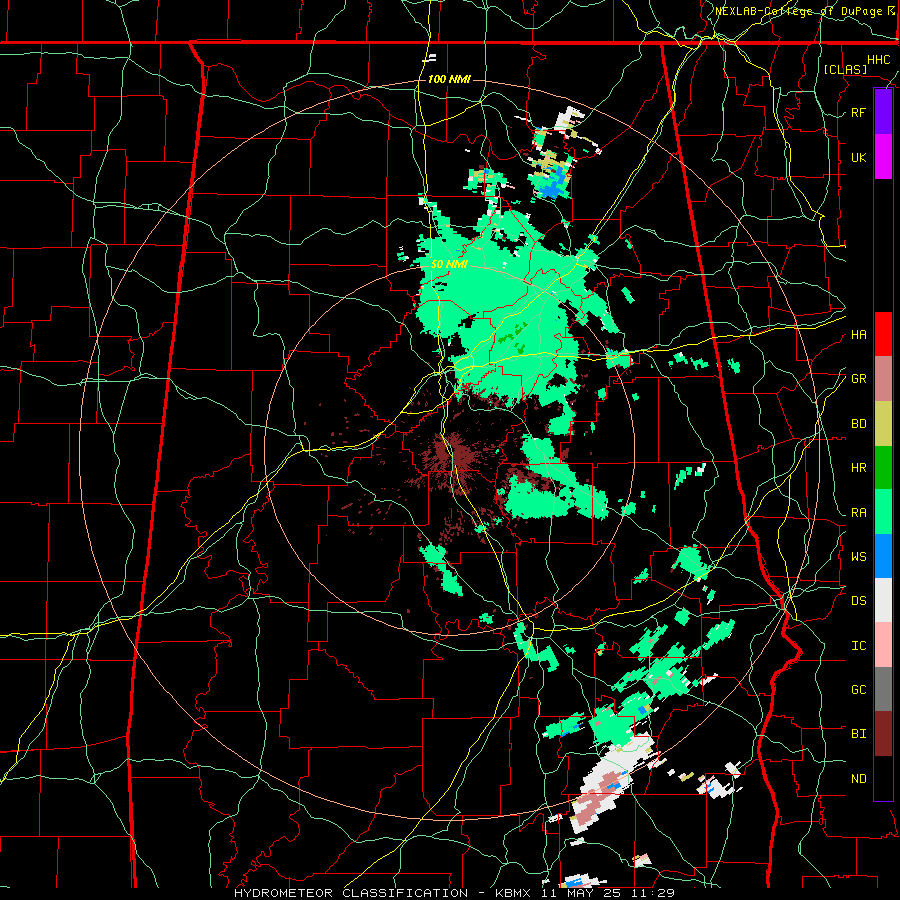
Task: Click the HHC product code text
Action: (878, 60)
